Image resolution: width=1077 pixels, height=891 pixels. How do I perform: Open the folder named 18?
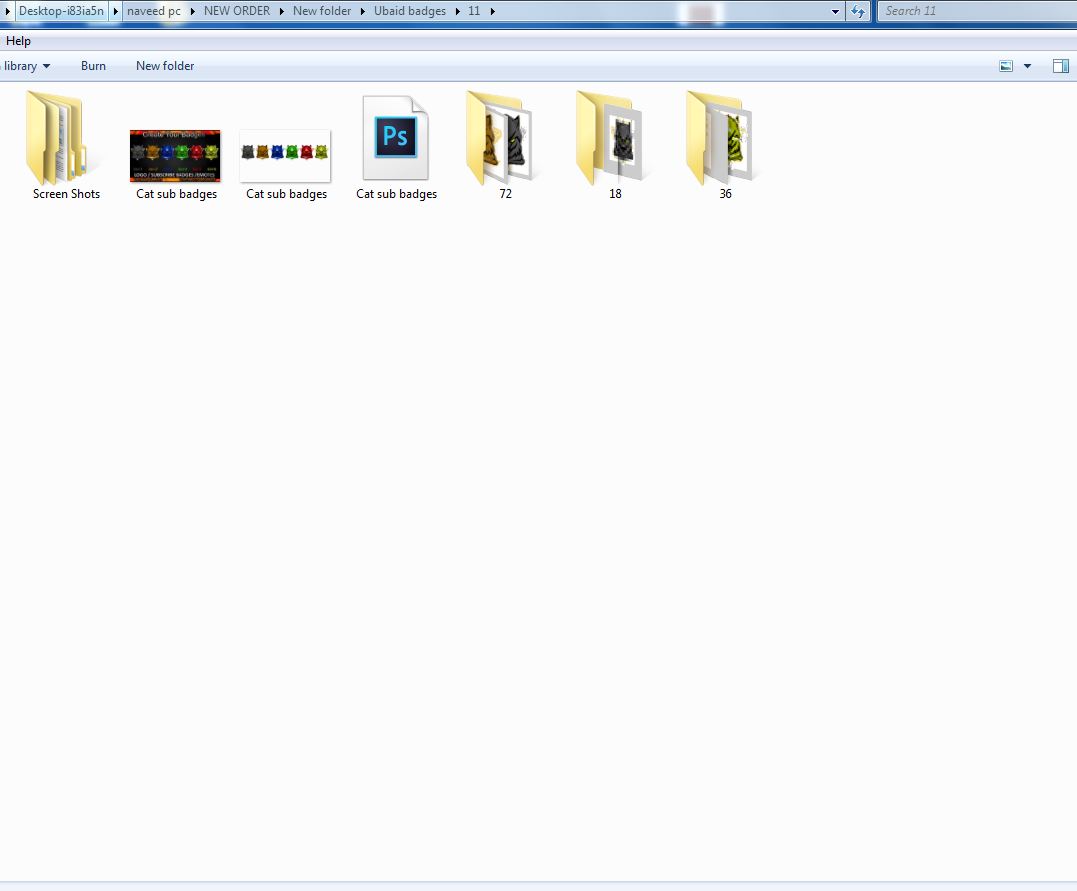610,138
